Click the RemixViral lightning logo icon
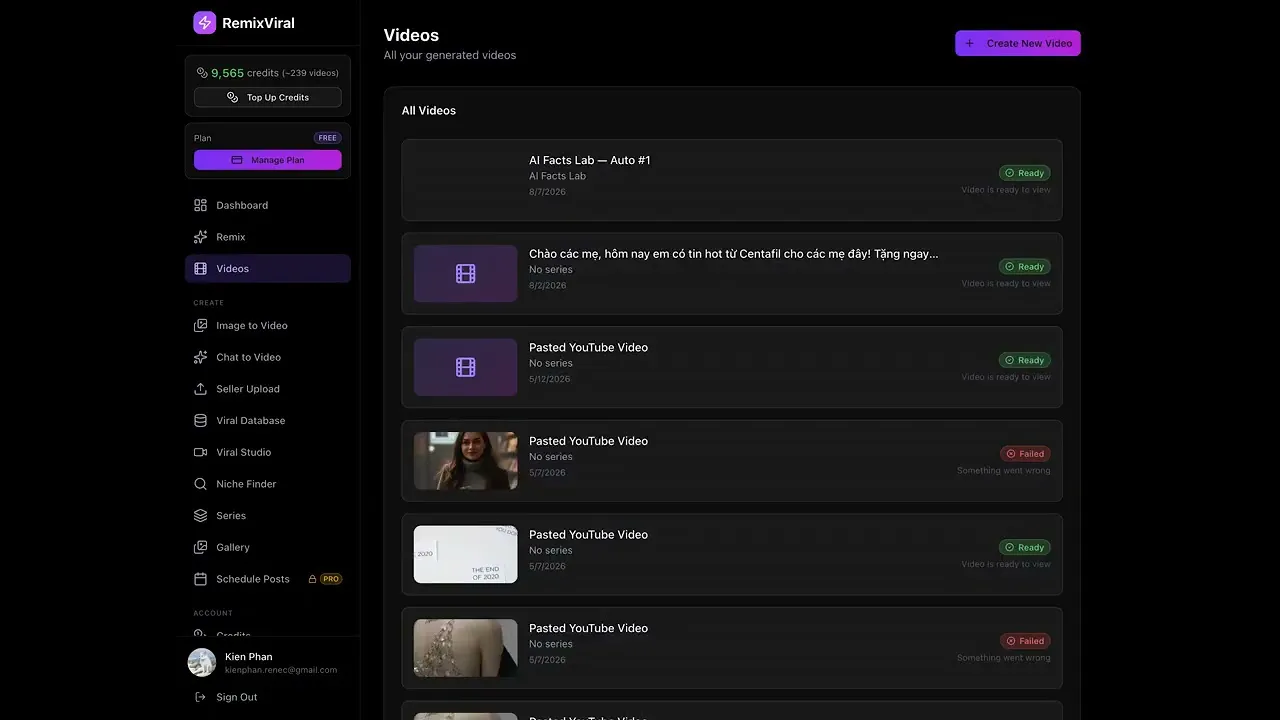 coord(205,23)
